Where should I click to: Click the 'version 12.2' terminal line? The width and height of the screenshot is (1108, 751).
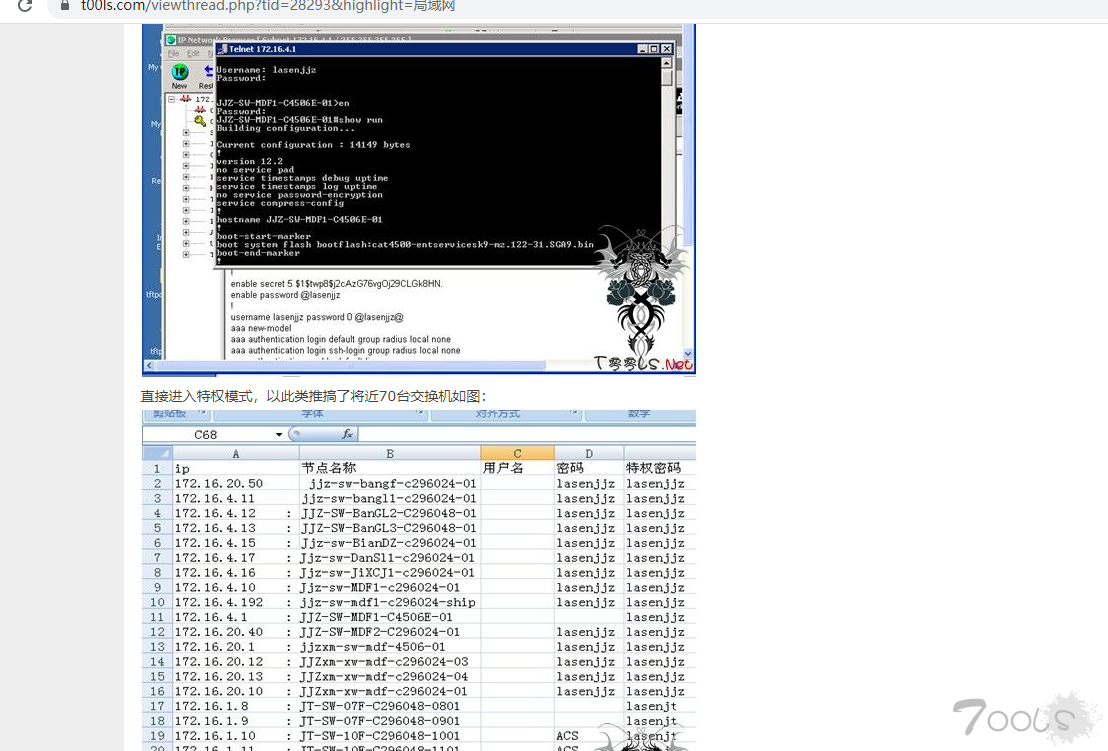pyautogui.click(x=249, y=162)
